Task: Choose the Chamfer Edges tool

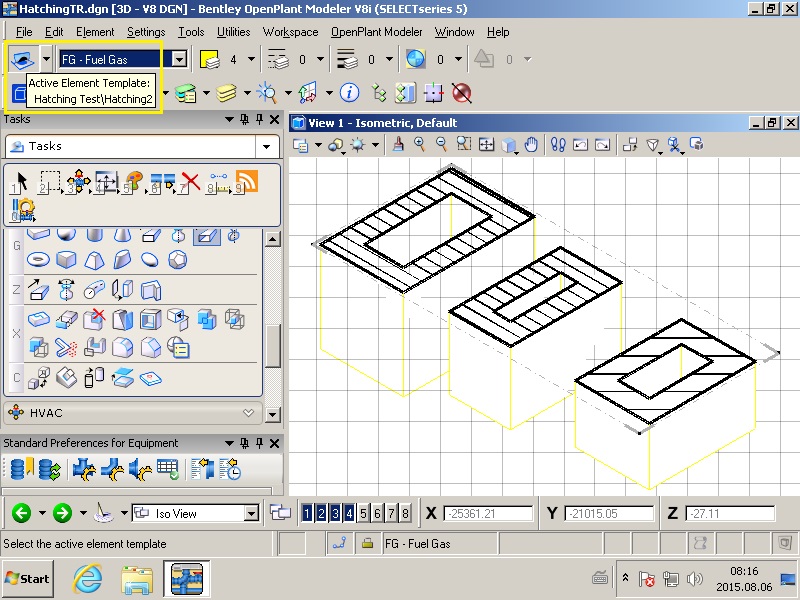Action: click(x=151, y=348)
